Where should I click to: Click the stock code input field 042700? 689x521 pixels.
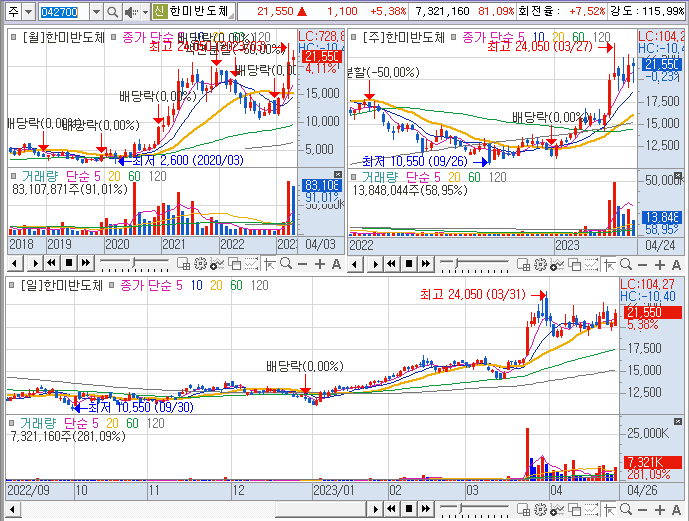64,12
